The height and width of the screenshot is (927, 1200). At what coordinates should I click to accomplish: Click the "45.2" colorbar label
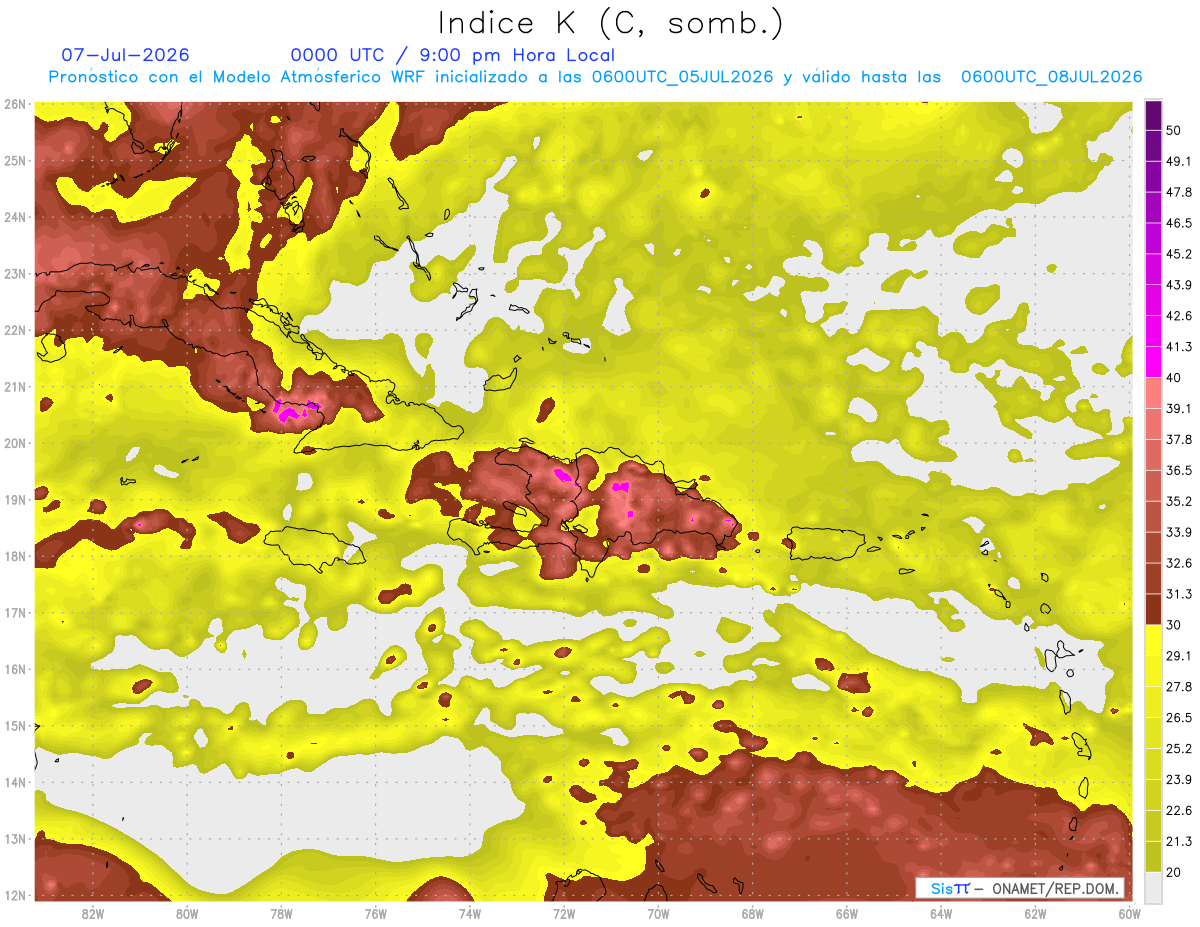coord(1178,254)
